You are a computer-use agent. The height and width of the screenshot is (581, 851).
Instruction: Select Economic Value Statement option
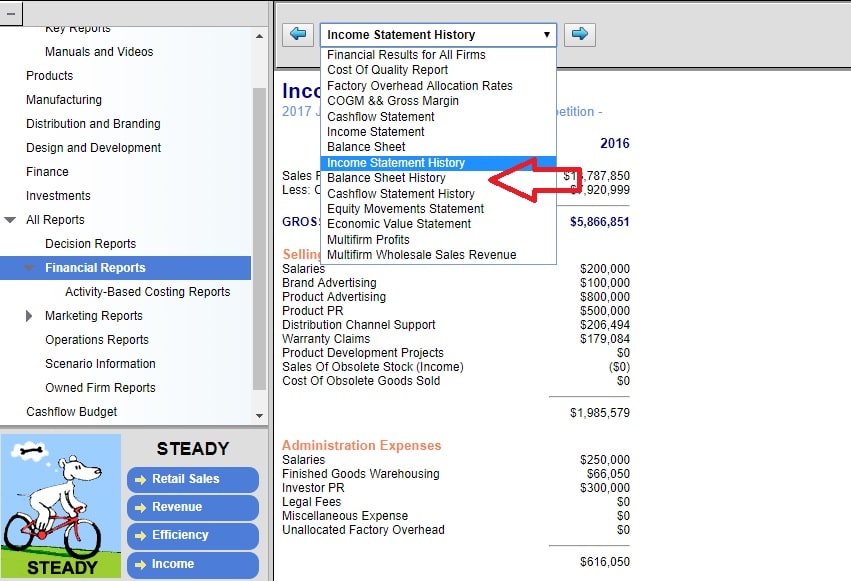pos(399,224)
